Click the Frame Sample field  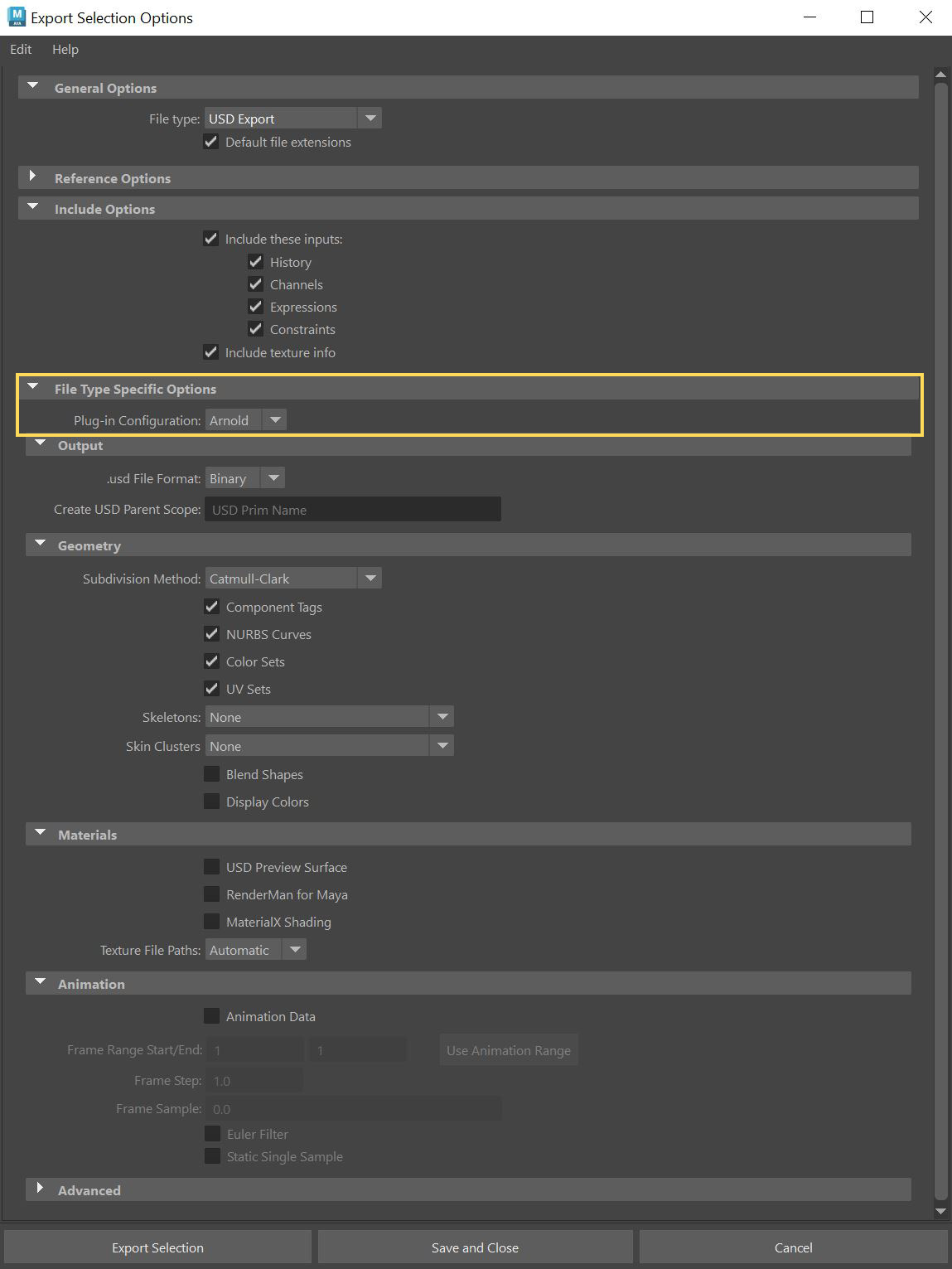coord(354,1109)
